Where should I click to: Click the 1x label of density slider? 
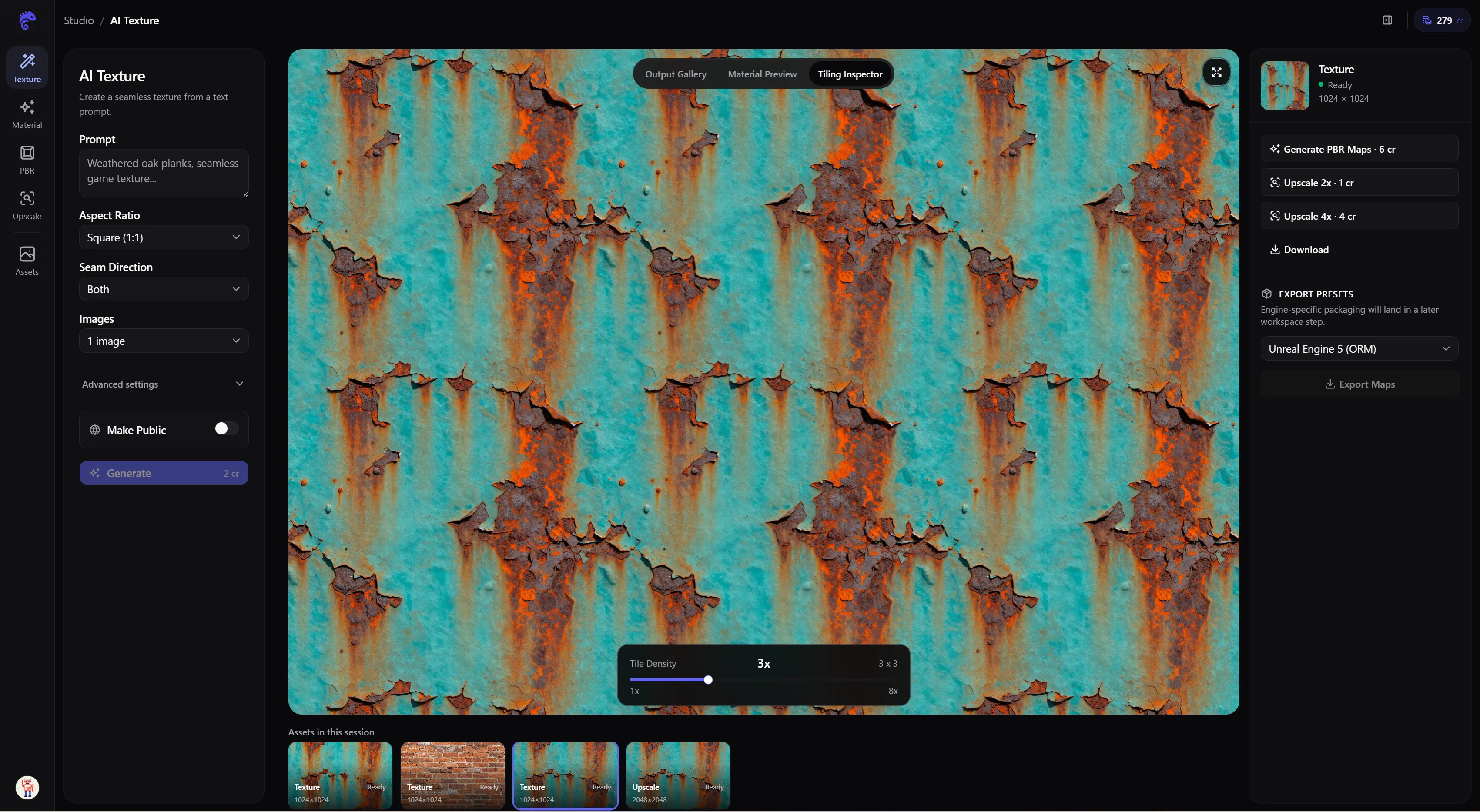[634, 691]
